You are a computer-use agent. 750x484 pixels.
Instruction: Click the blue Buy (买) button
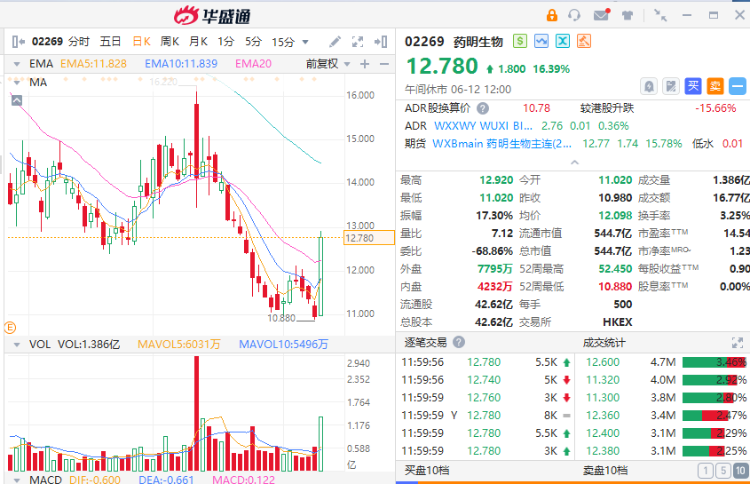(x=693, y=87)
